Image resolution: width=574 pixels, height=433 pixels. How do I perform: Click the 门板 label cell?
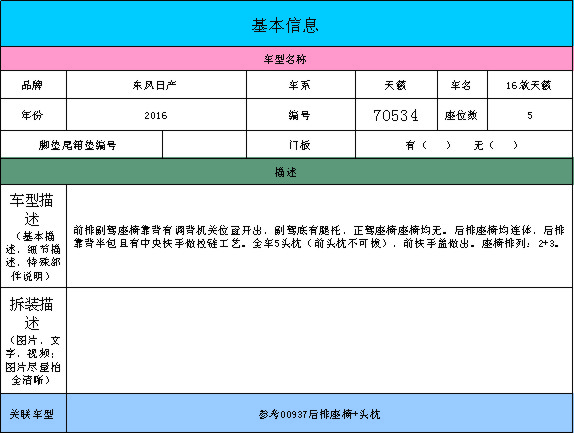301,145
